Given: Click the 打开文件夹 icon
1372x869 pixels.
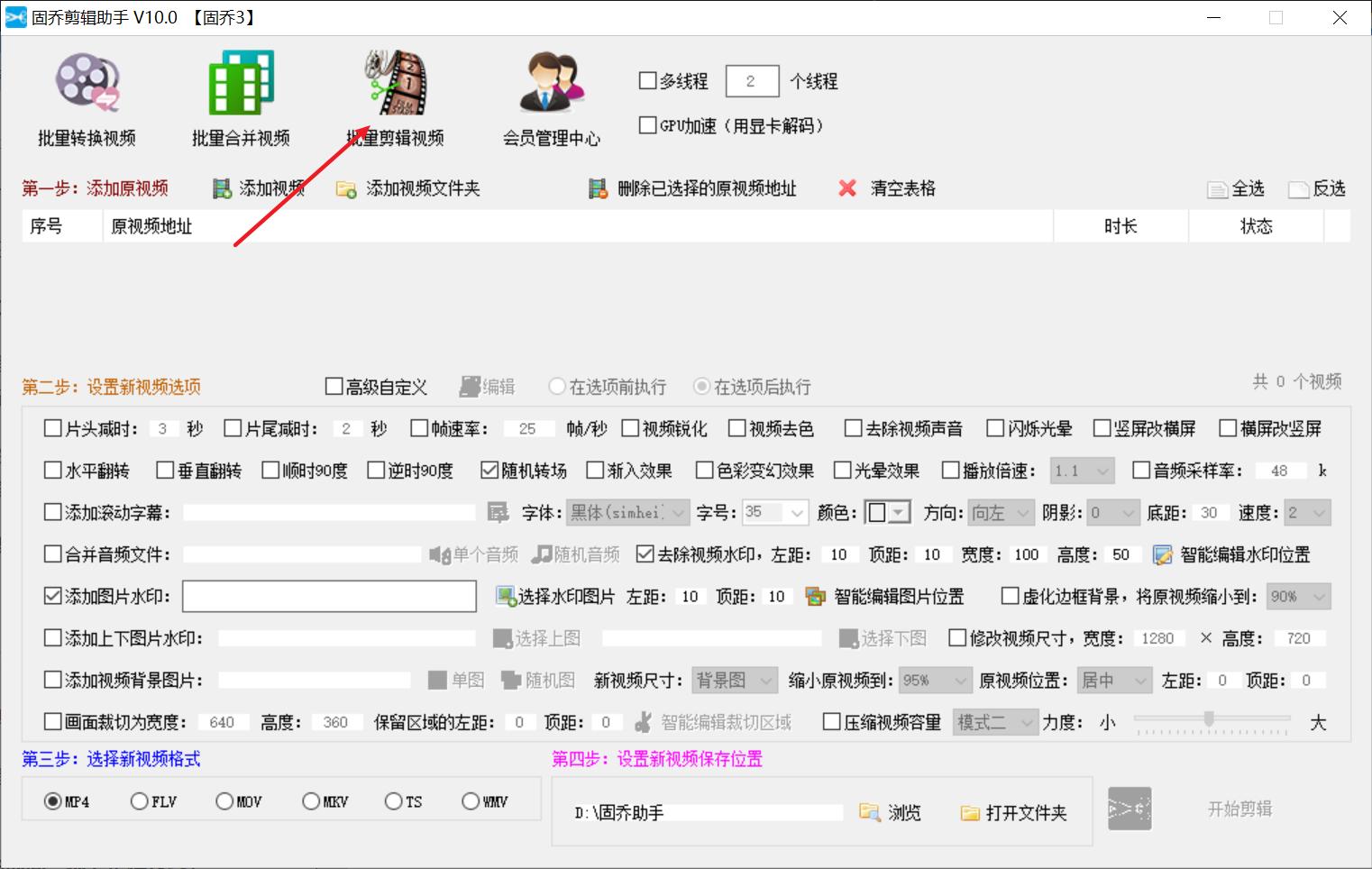Looking at the screenshot, I should coord(971,812).
